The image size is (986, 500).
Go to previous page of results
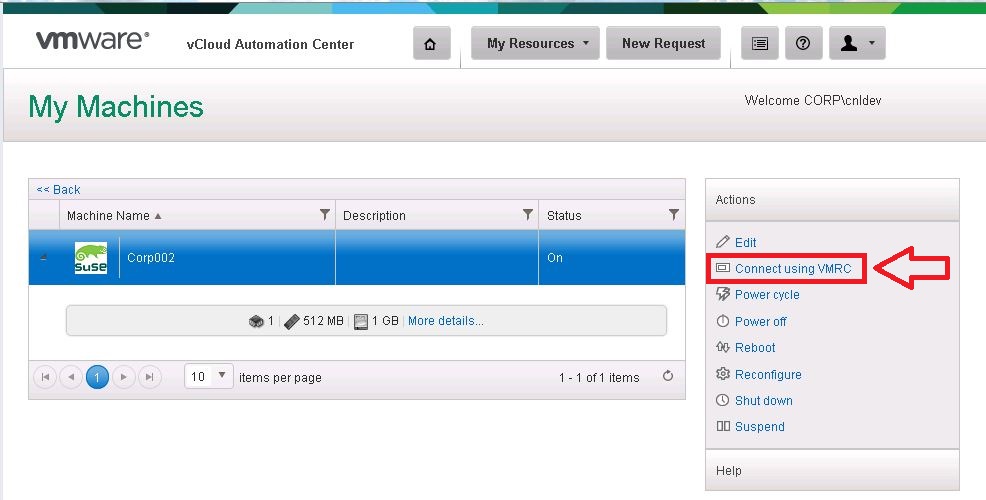pos(71,377)
